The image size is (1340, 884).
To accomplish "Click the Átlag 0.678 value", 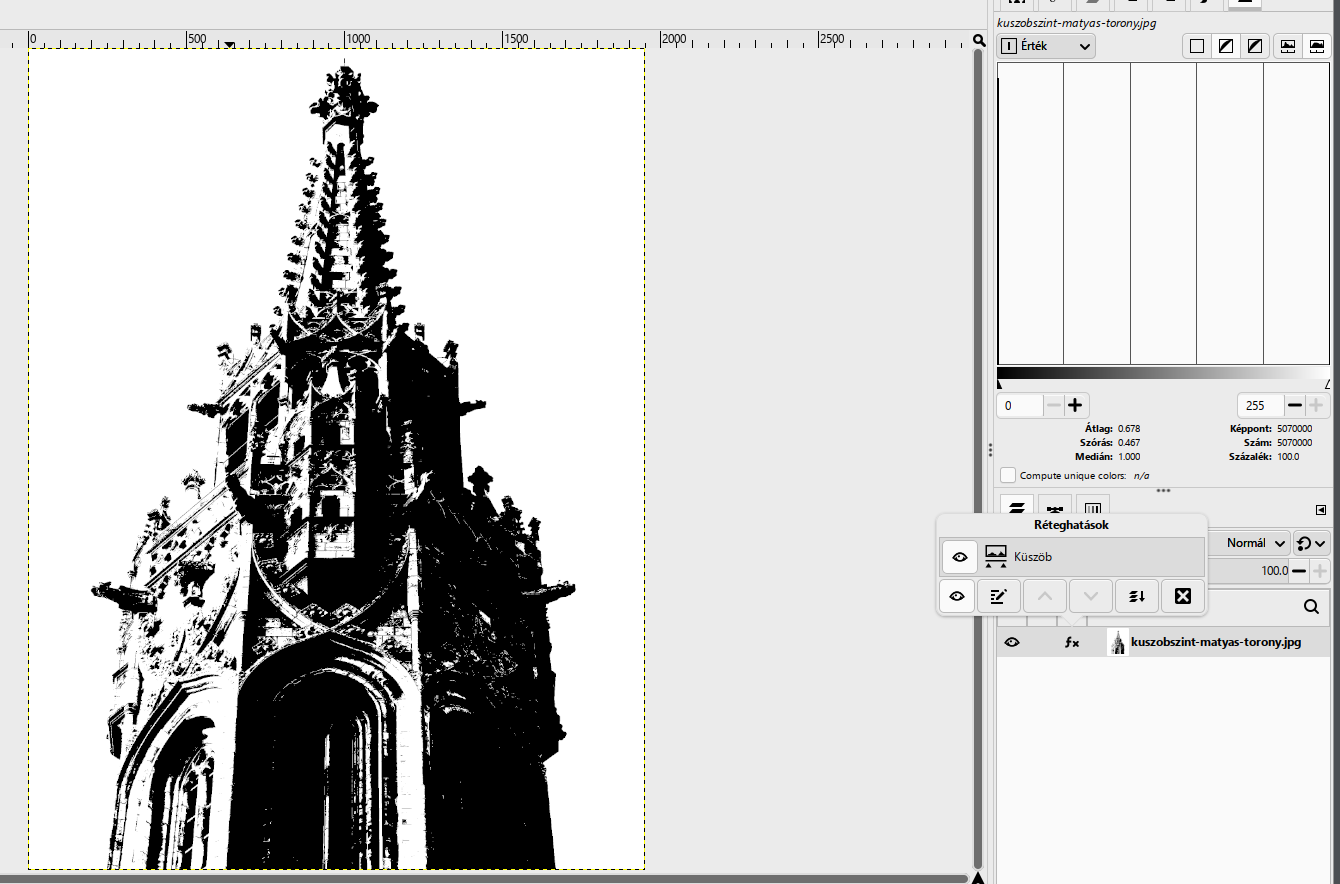I will pyautogui.click(x=1129, y=428).
